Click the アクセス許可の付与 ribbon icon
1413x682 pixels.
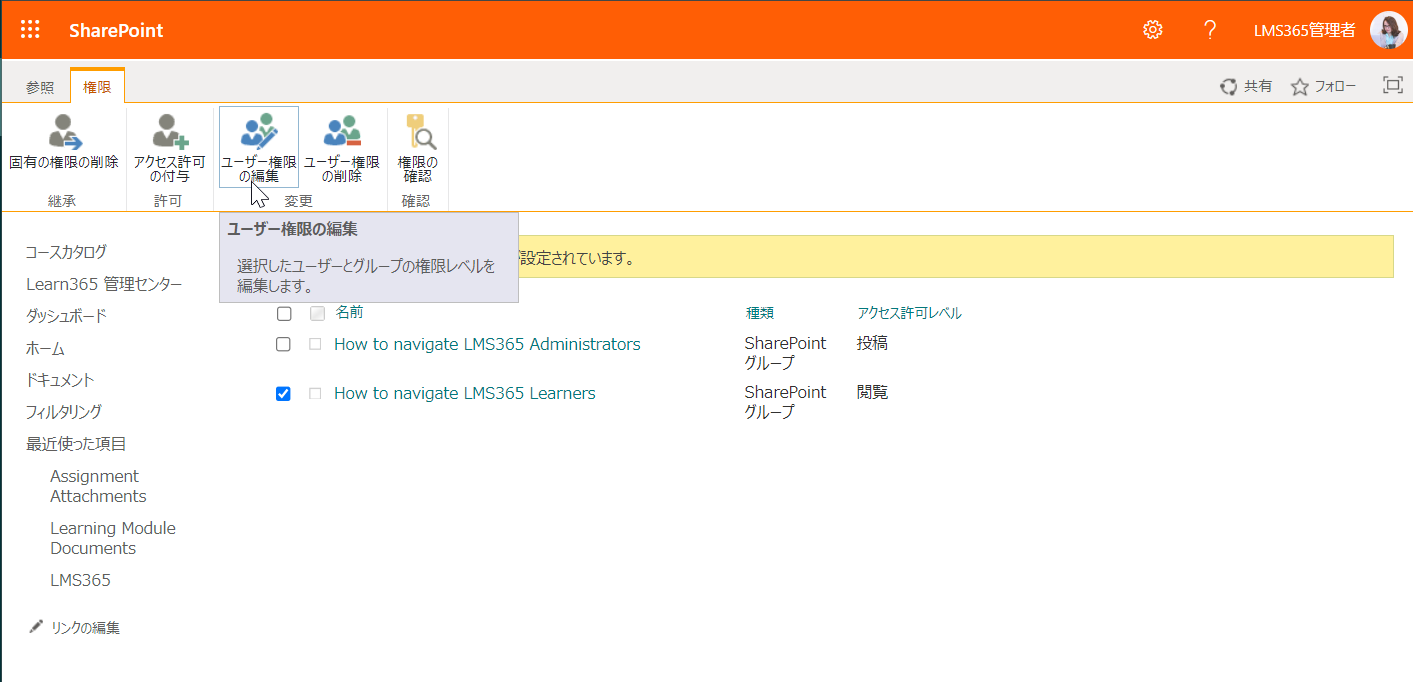169,132
